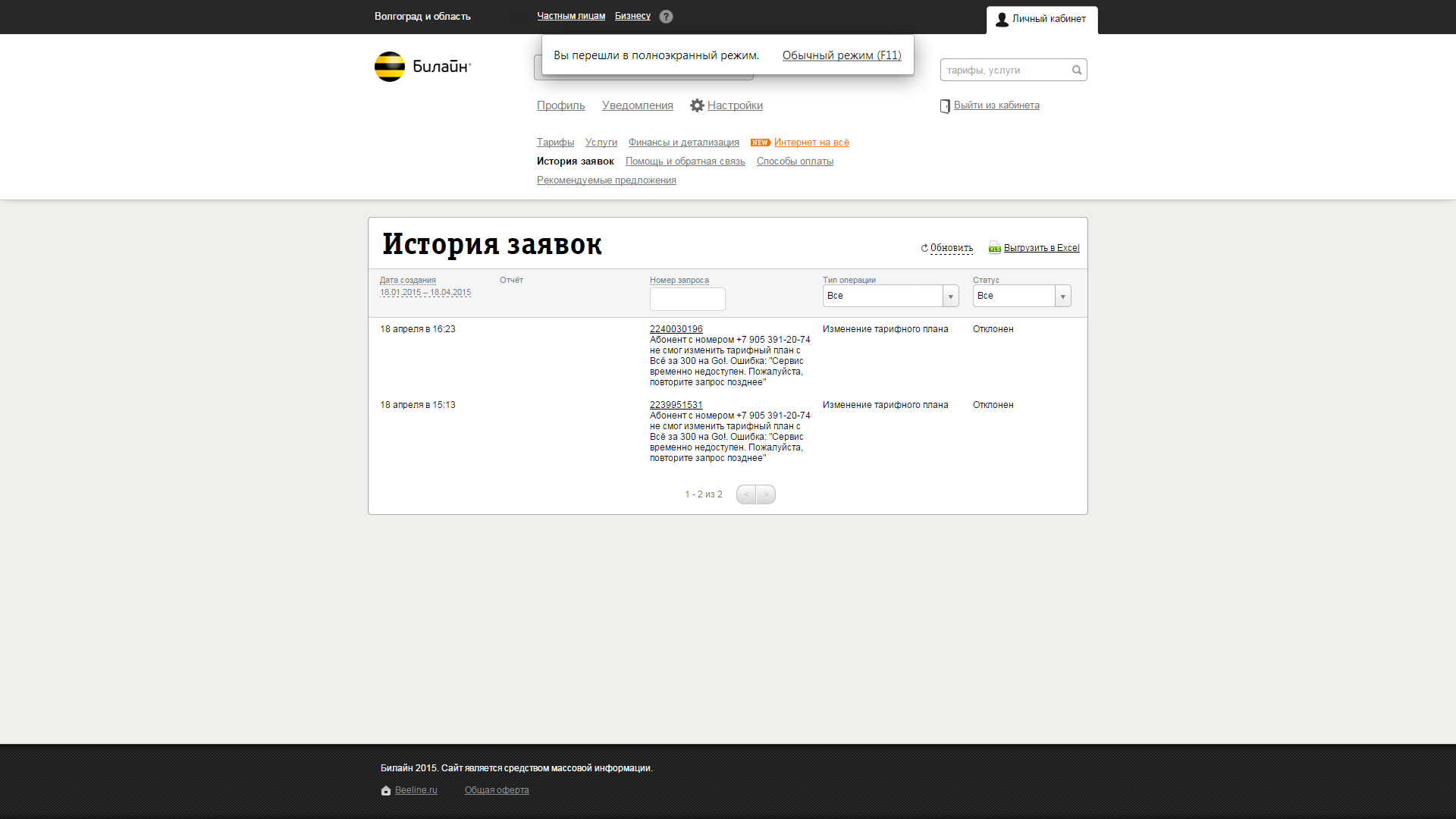Focus the Номер запроса input field
This screenshot has height=819, width=1456.
coord(687,299)
